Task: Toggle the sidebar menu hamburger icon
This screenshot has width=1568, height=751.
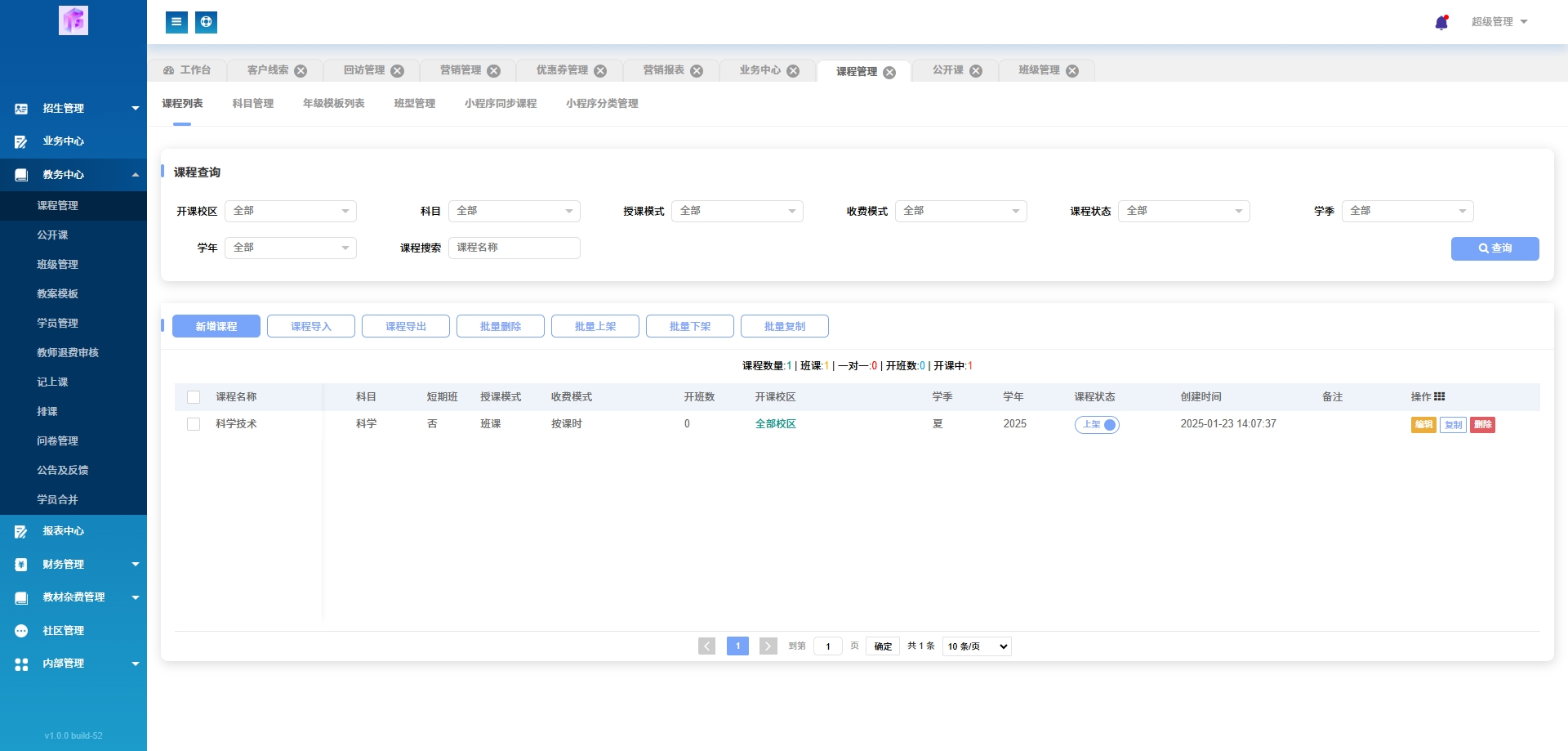Action: click(176, 22)
